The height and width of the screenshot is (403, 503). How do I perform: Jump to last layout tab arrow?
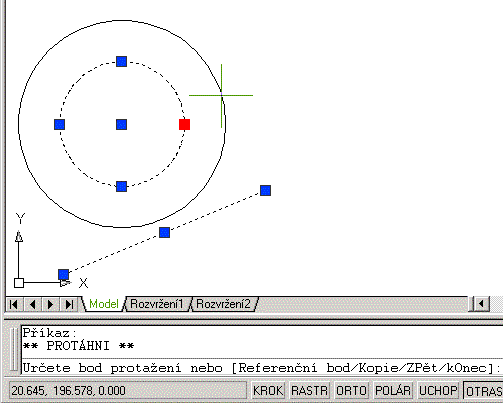(69, 304)
